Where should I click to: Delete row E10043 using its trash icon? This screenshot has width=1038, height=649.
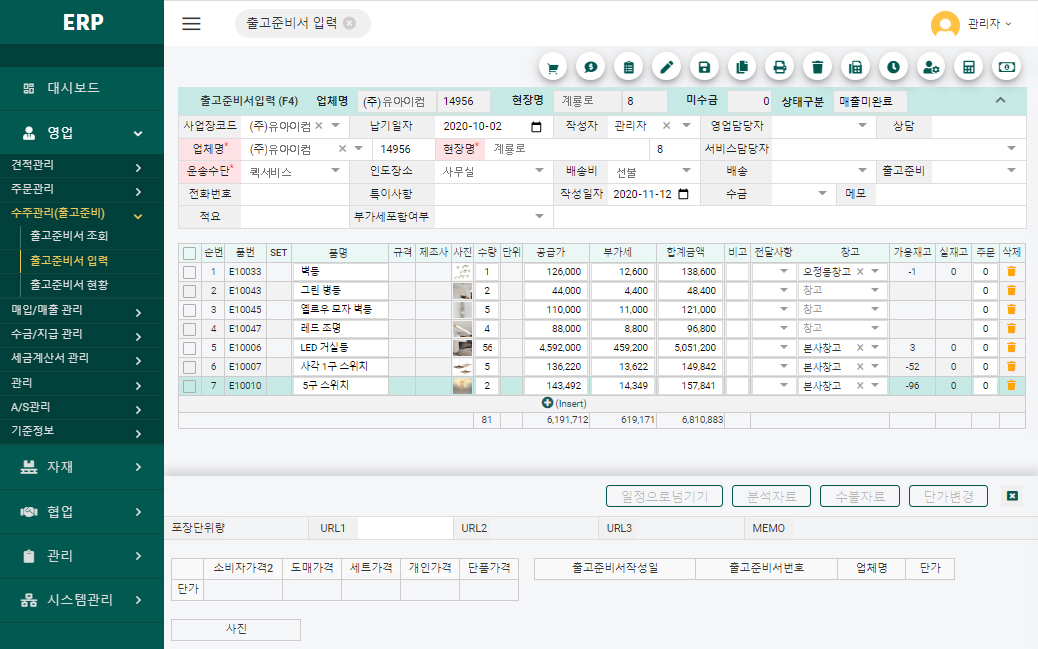pyautogui.click(x=1011, y=291)
